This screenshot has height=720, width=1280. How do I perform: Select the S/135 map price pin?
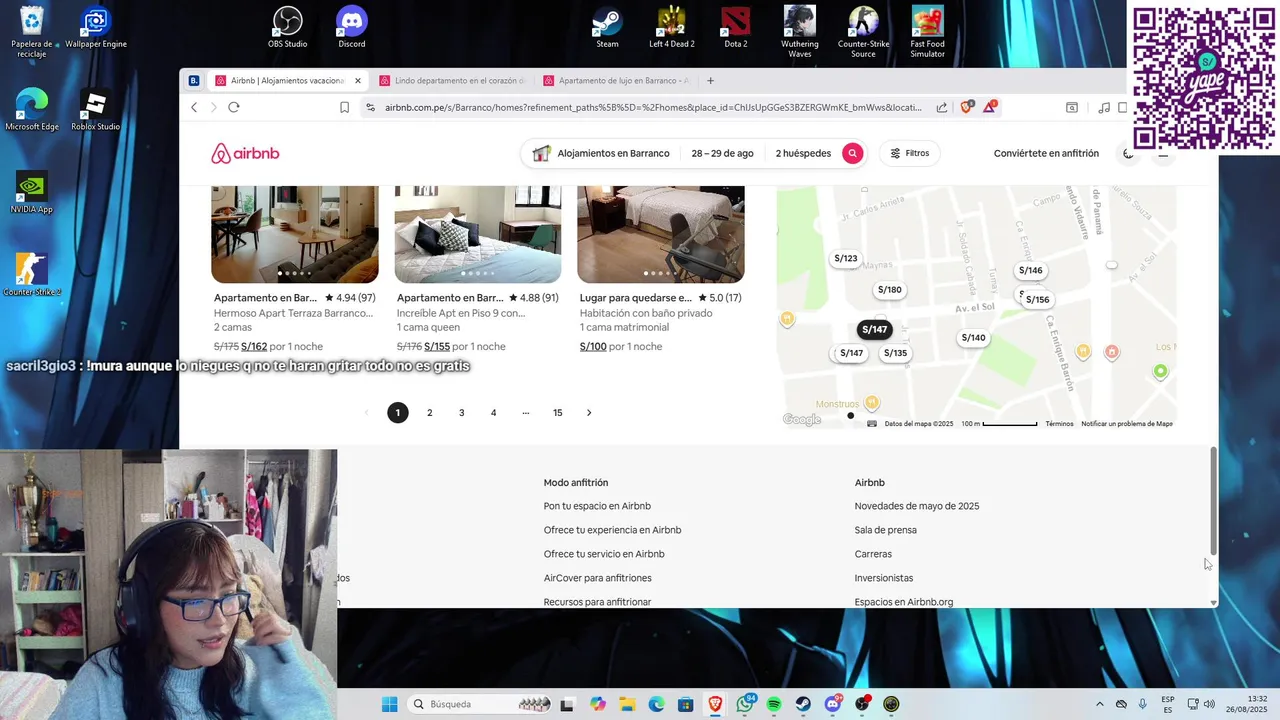895,353
